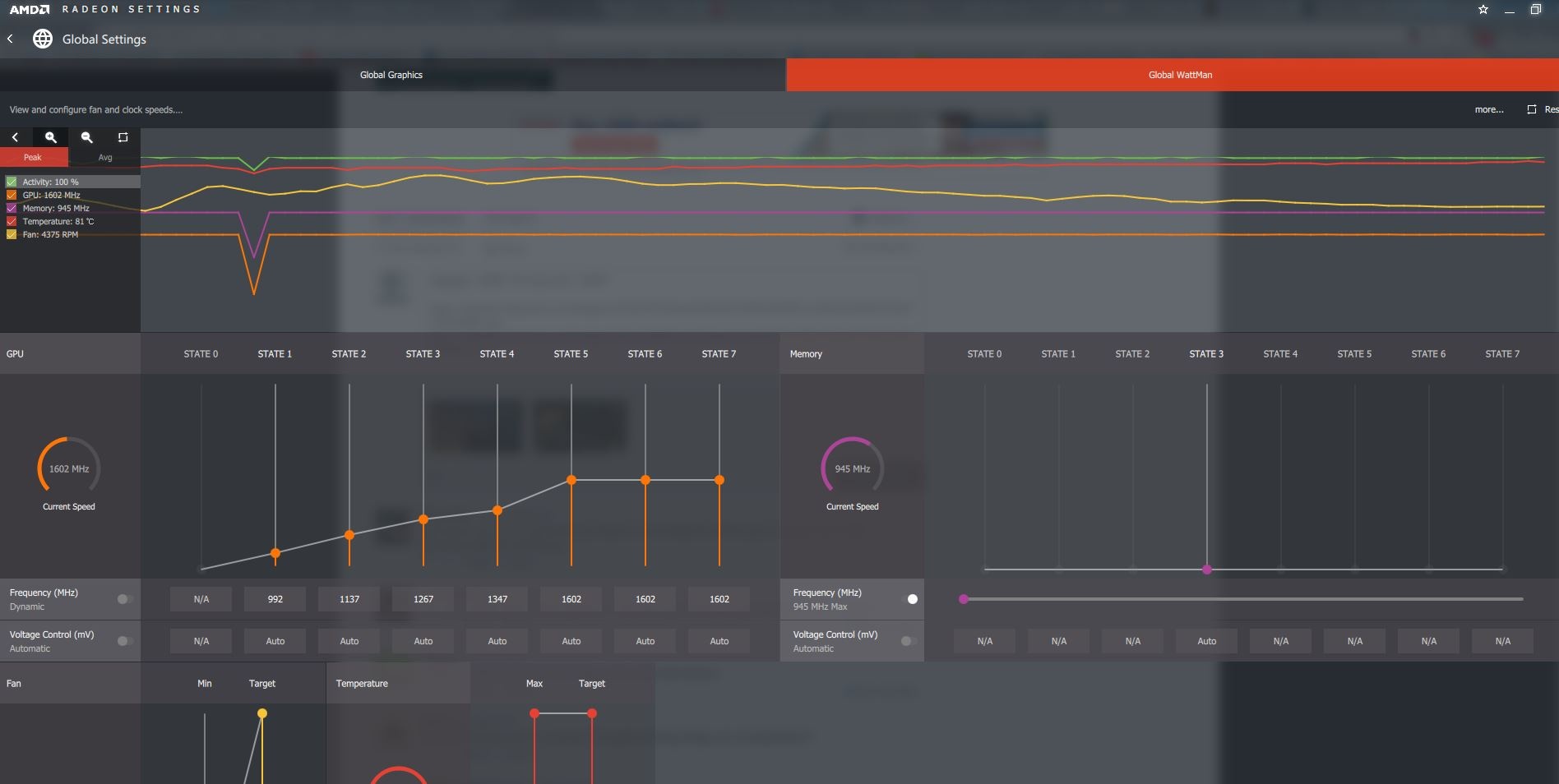Switch to Global Graphics tab
Viewport: 1559px width, 784px height.
(392, 75)
